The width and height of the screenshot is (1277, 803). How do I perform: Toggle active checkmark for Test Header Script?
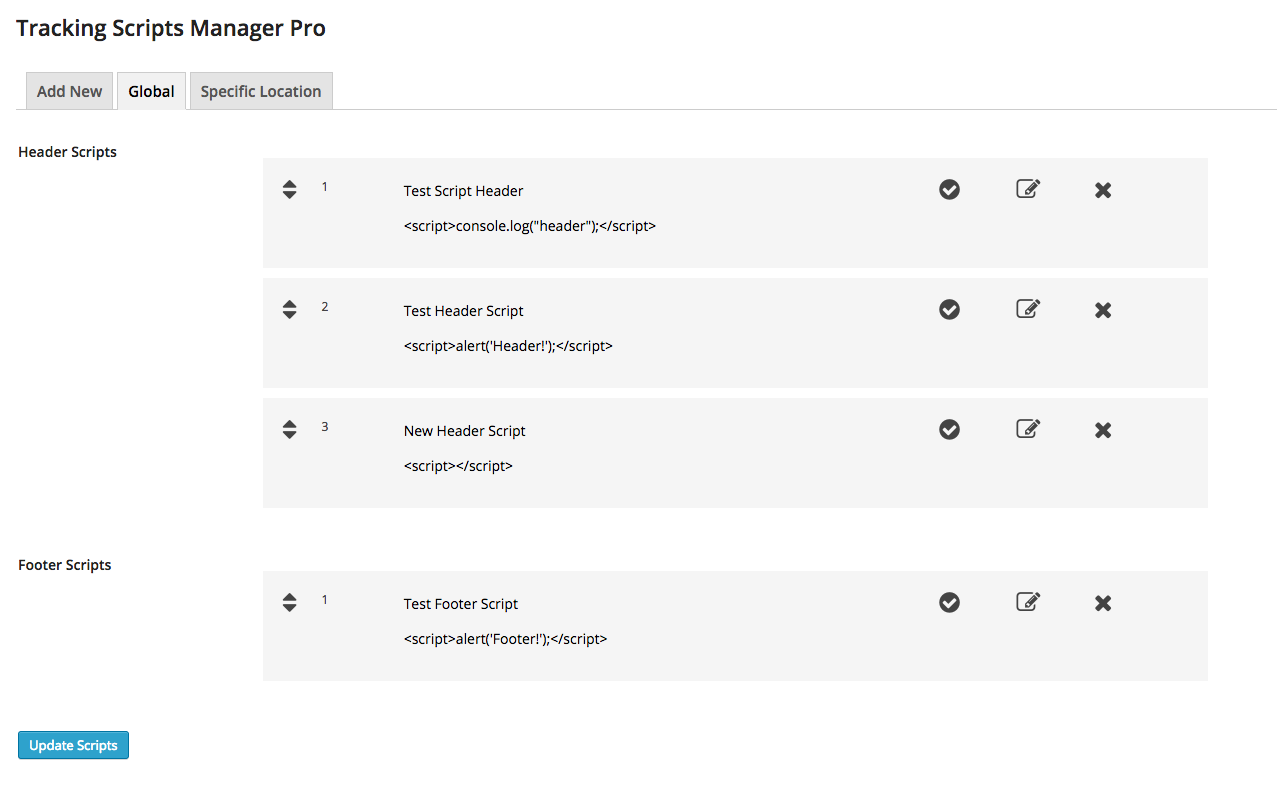[950, 309]
